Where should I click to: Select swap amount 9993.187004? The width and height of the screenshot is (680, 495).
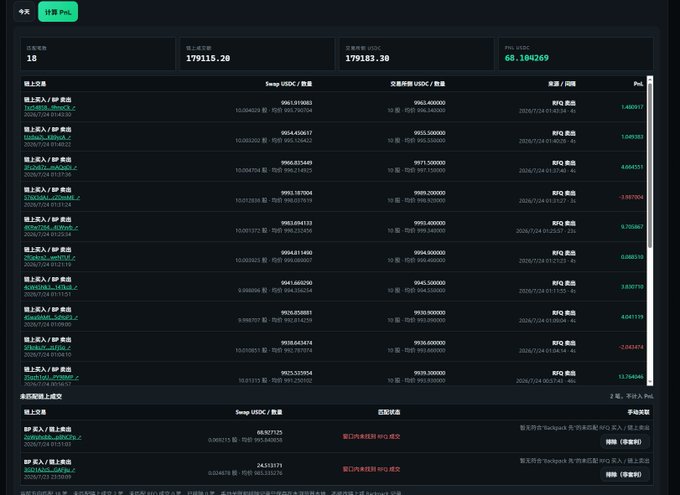(296, 193)
